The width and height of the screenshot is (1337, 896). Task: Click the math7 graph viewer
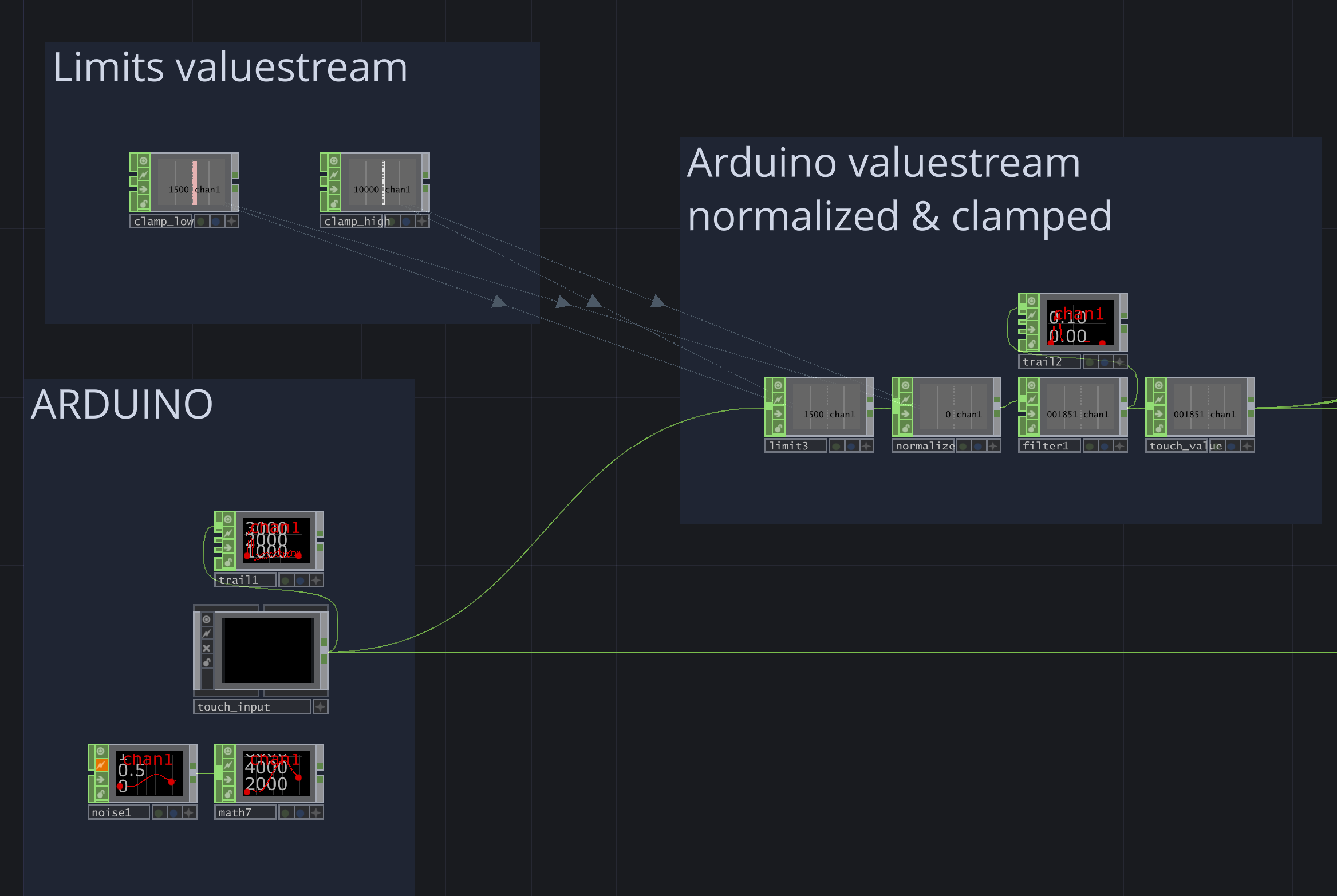(276, 773)
